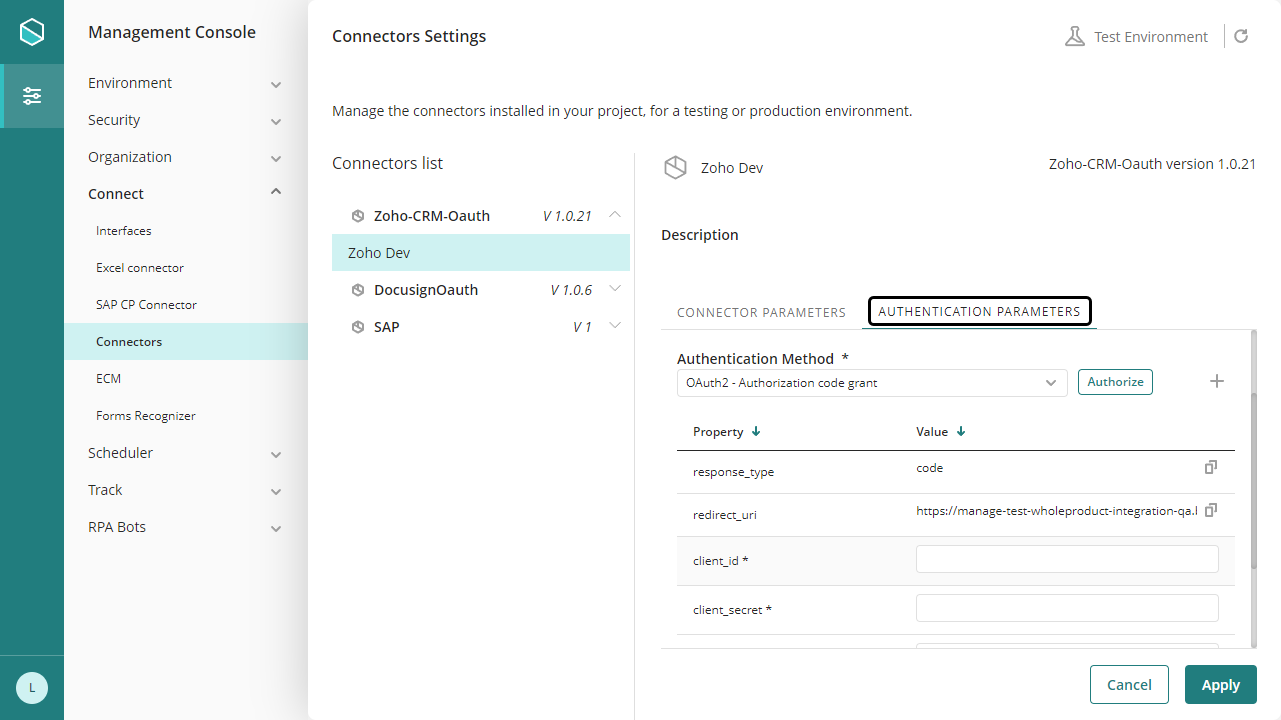Screen dimensions: 1281x720
Task: Focus the client_id input field
Action: point(1067,559)
